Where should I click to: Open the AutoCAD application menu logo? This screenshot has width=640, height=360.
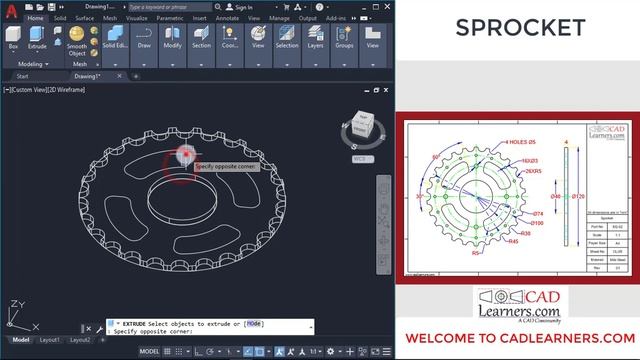11,11
